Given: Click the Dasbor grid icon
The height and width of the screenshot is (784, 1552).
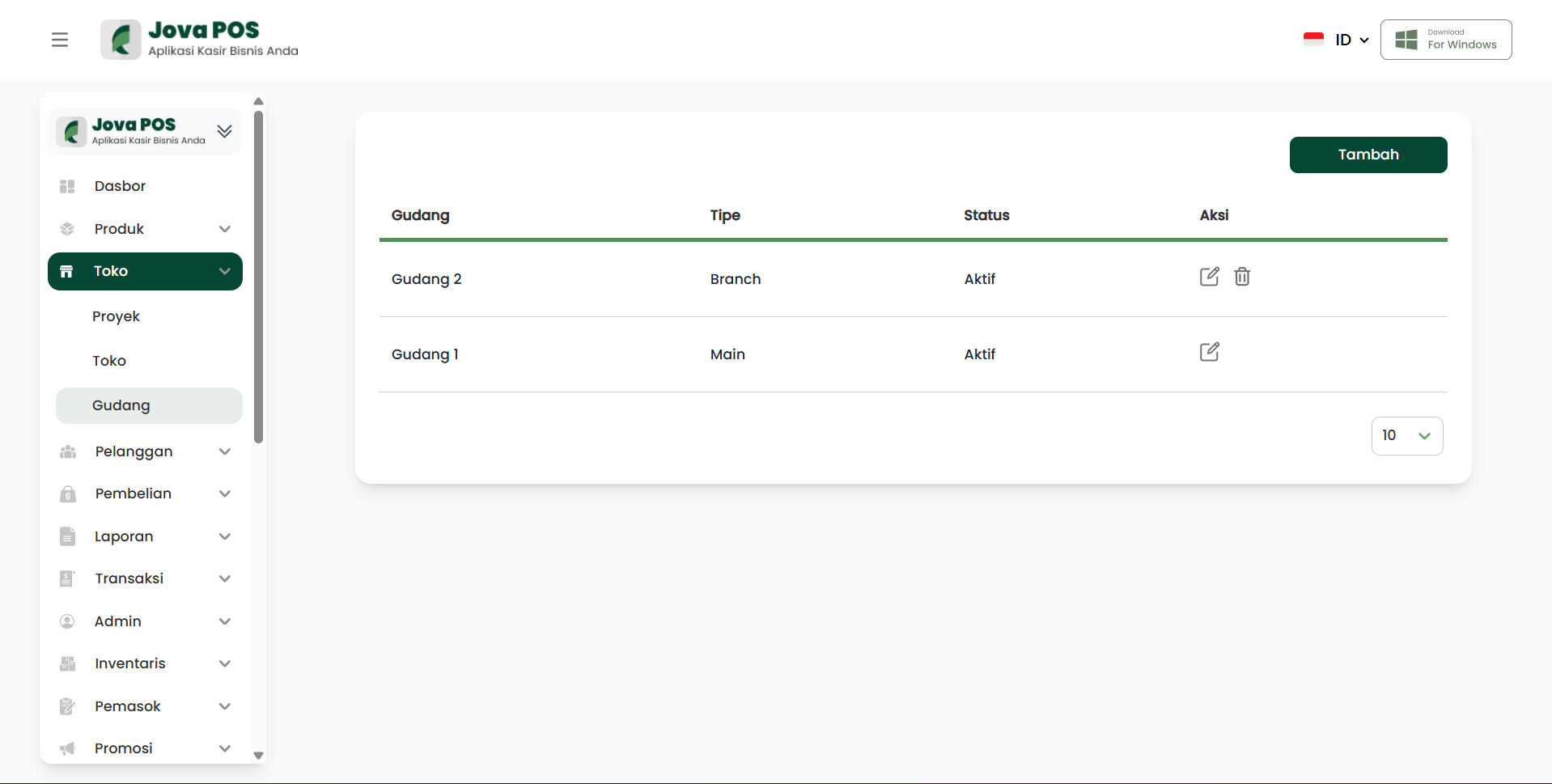Looking at the screenshot, I should tap(67, 187).
